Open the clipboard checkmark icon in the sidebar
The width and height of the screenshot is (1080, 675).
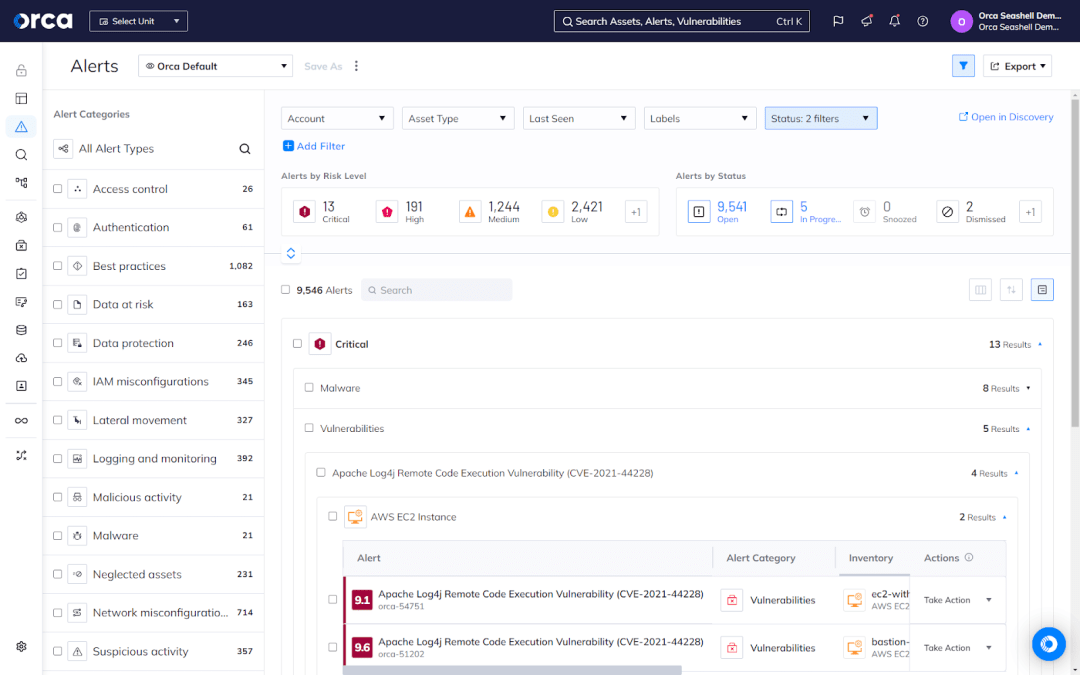click(x=21, y=273)
